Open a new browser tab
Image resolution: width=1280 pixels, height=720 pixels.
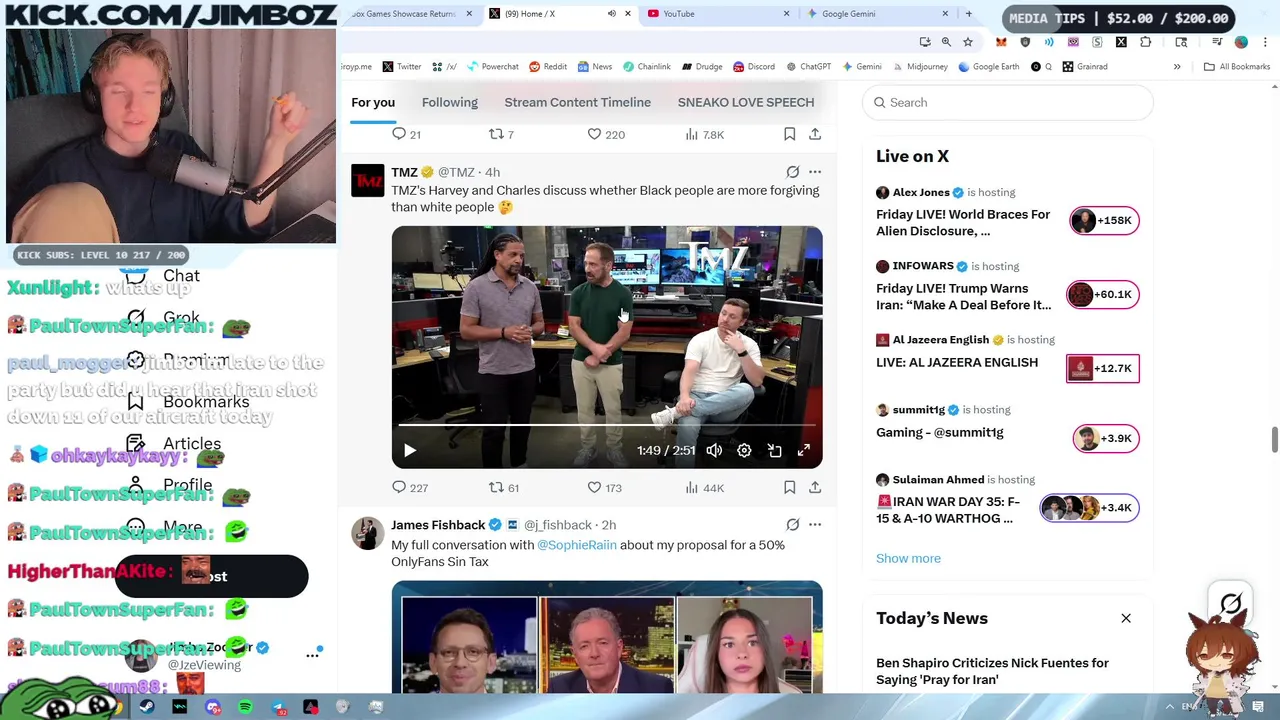click(x=968, y=14)
